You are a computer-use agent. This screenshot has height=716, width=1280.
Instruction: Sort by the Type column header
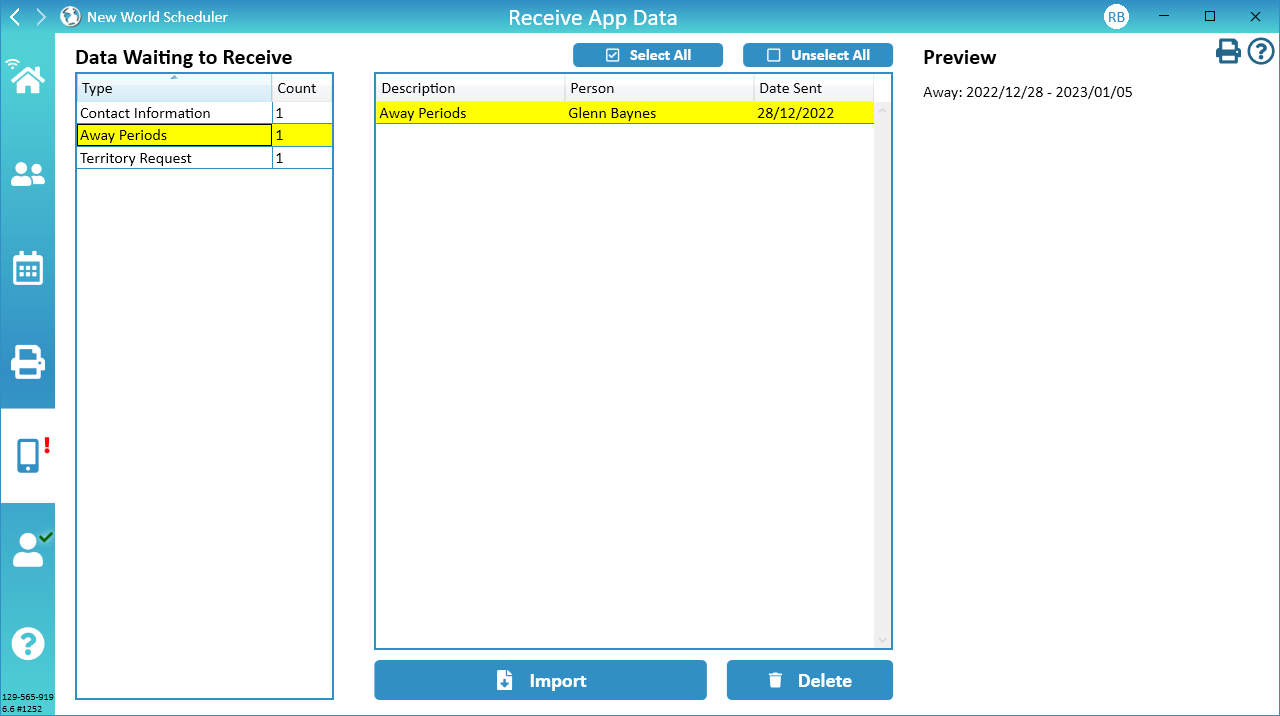[174, 88]
